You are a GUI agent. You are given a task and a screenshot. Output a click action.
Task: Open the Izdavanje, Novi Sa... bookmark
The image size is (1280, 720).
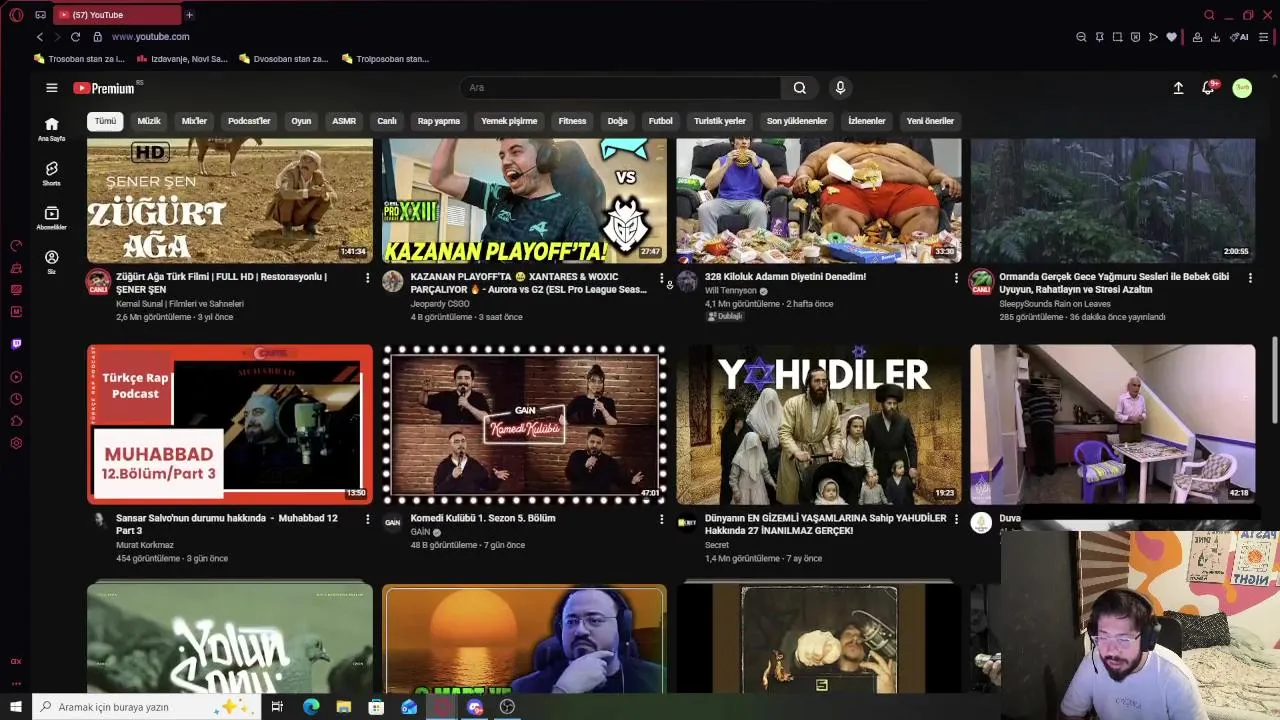click(180, 59)
